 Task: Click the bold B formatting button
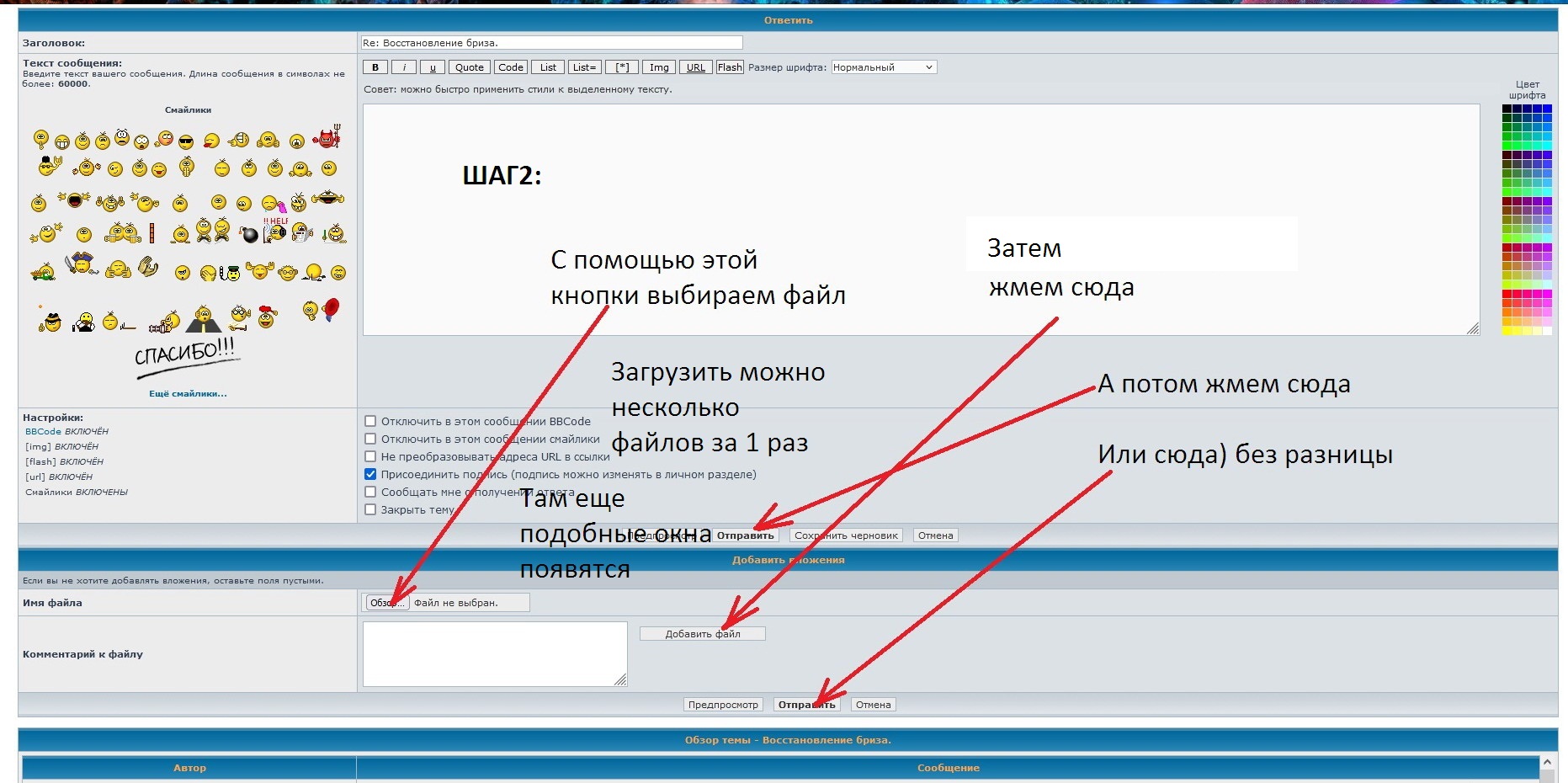click(375, 67)
